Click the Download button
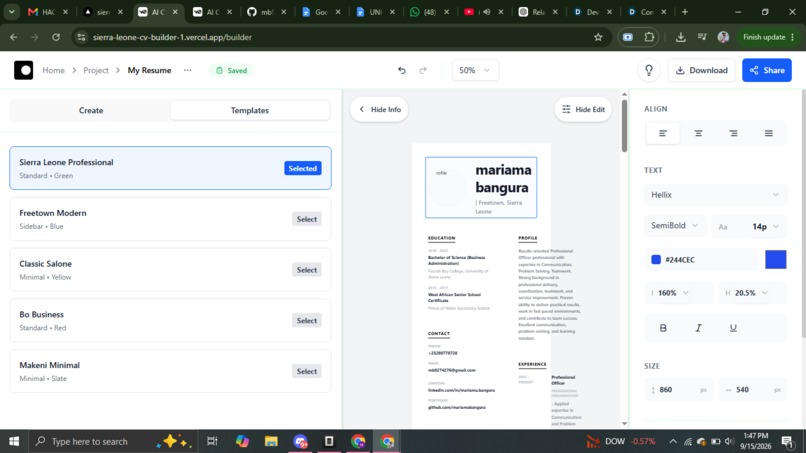 (x=701, y=70)
